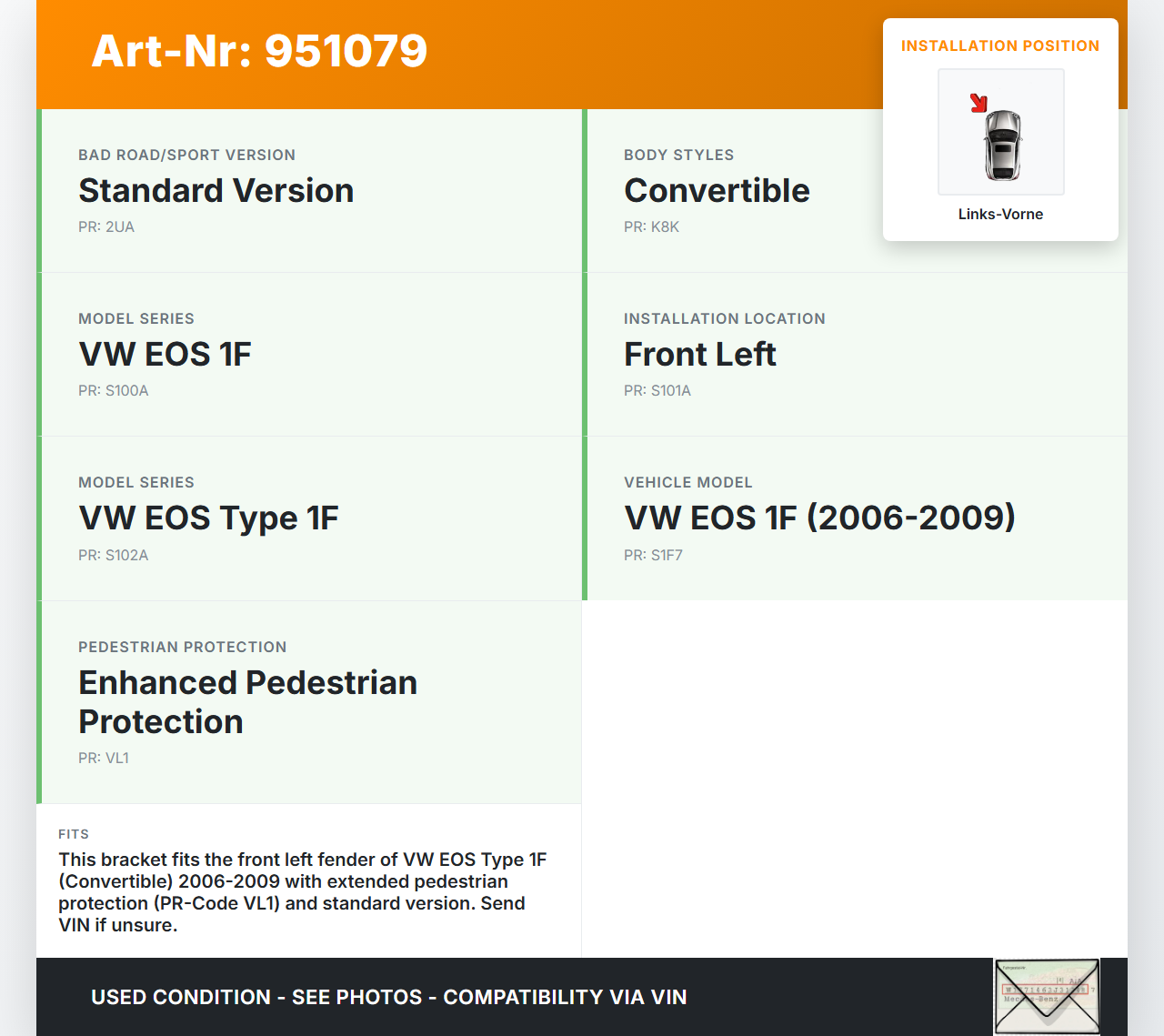The image size is (1164, 1036).
Task: Click the PR: K8K code
Action: coord(651,226)
